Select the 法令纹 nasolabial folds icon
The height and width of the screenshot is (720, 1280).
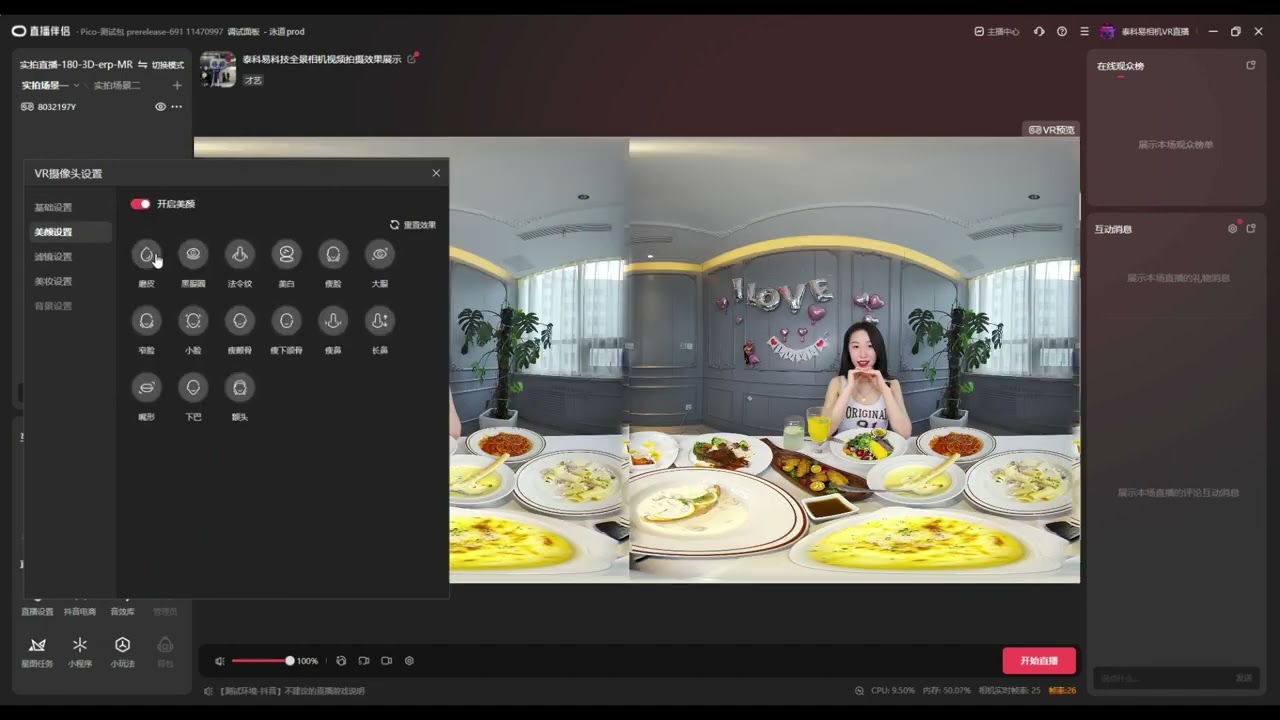point(239,254)
